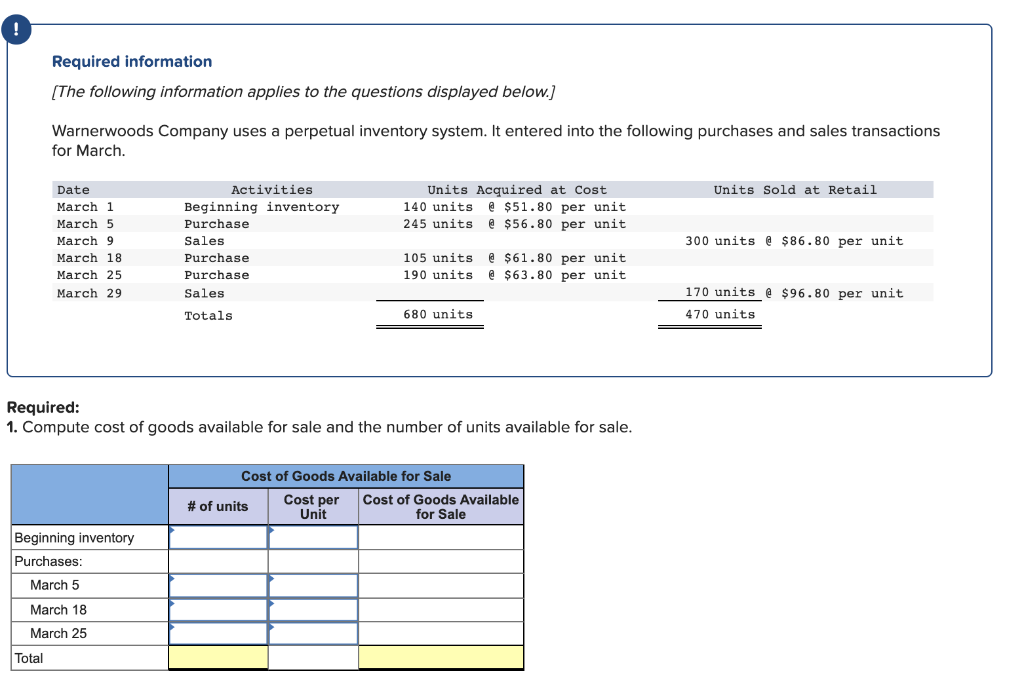Click the yellow Total Cost of Goods Available cell

[x=441, y=657]
